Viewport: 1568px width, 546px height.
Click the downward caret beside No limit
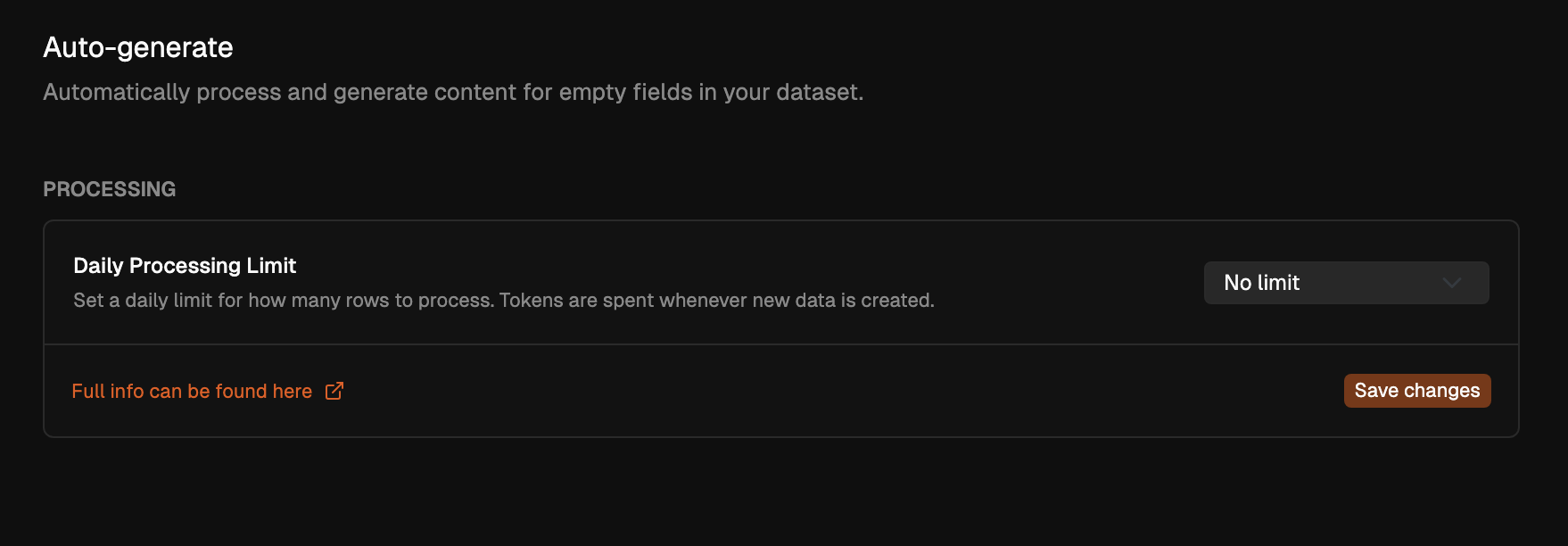(1451, 283)
